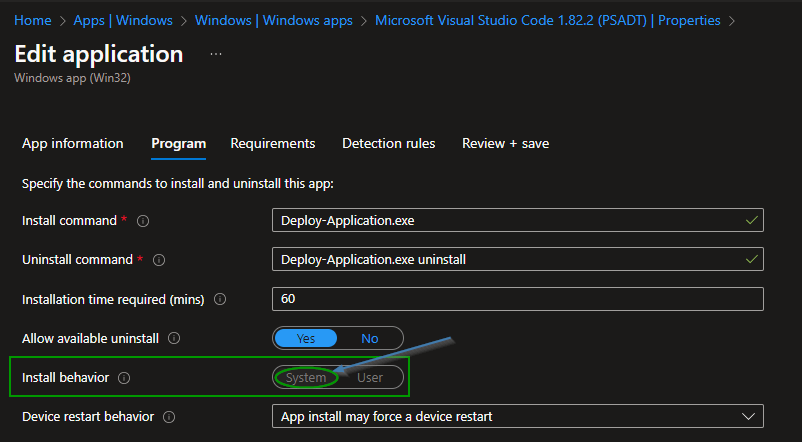The height and width of the screenshot is (442, 802).
Task: Click info icon beside Uninstall command
Action: [x=159, y=260]
